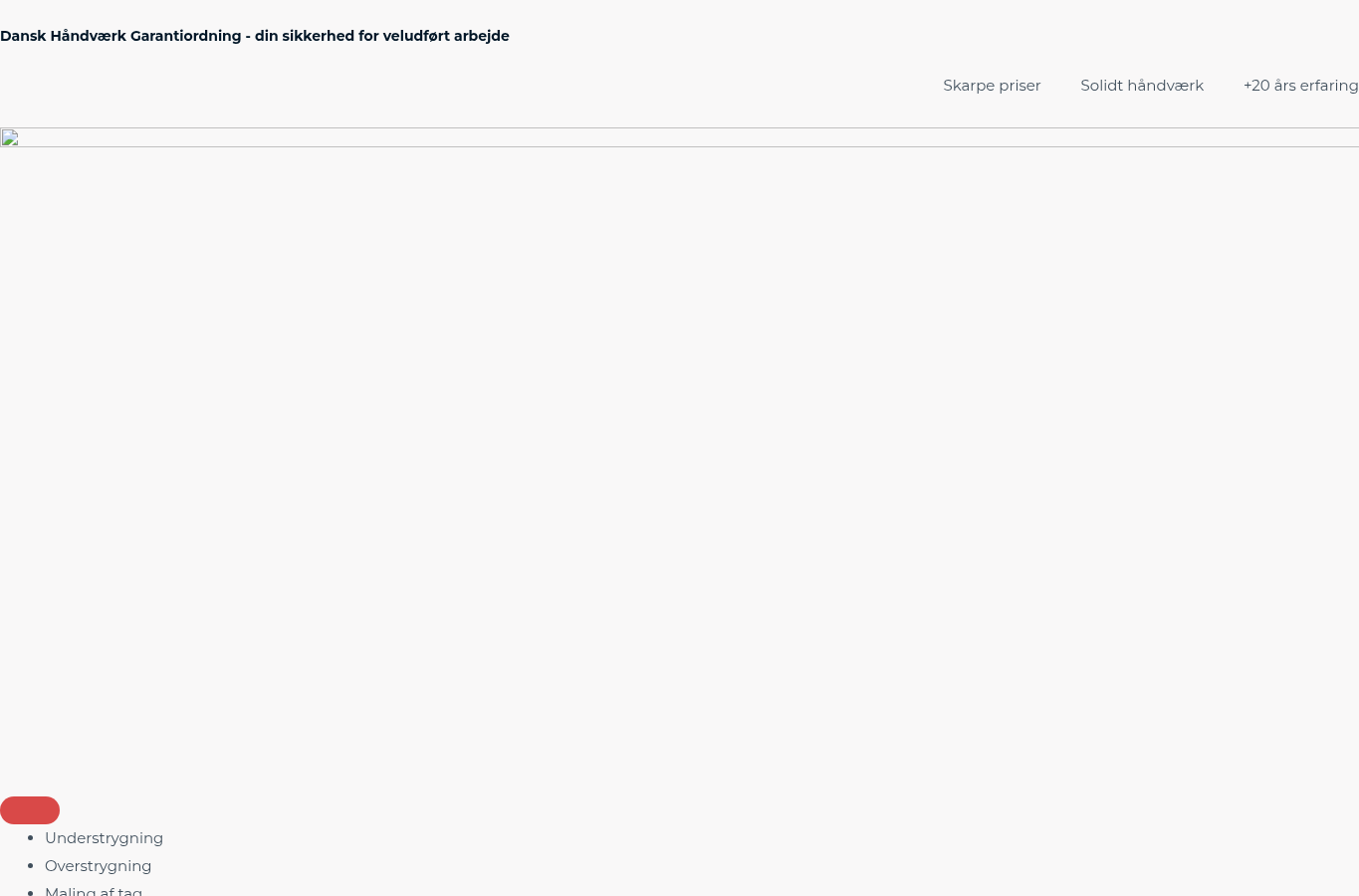Click the Dansk Håndværk Garantiordning heading
Screen dimensions: 1359x896
point(255,36)
